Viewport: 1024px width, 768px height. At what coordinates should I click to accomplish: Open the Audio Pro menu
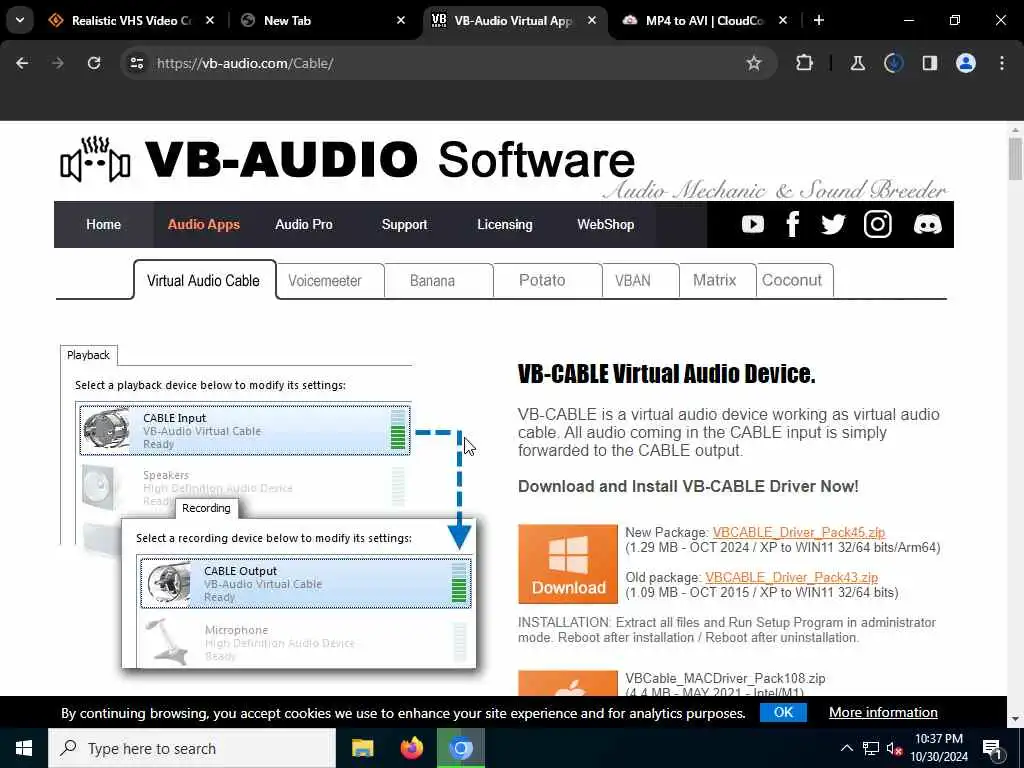304,225
